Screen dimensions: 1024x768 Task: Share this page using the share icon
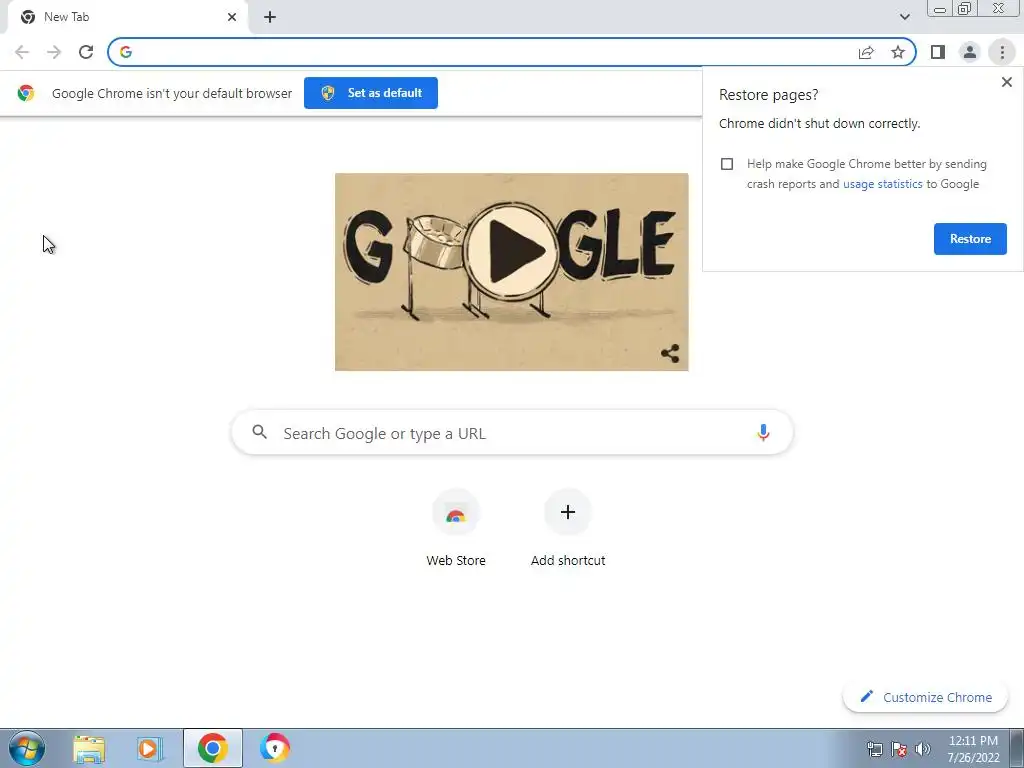[866, 52]
